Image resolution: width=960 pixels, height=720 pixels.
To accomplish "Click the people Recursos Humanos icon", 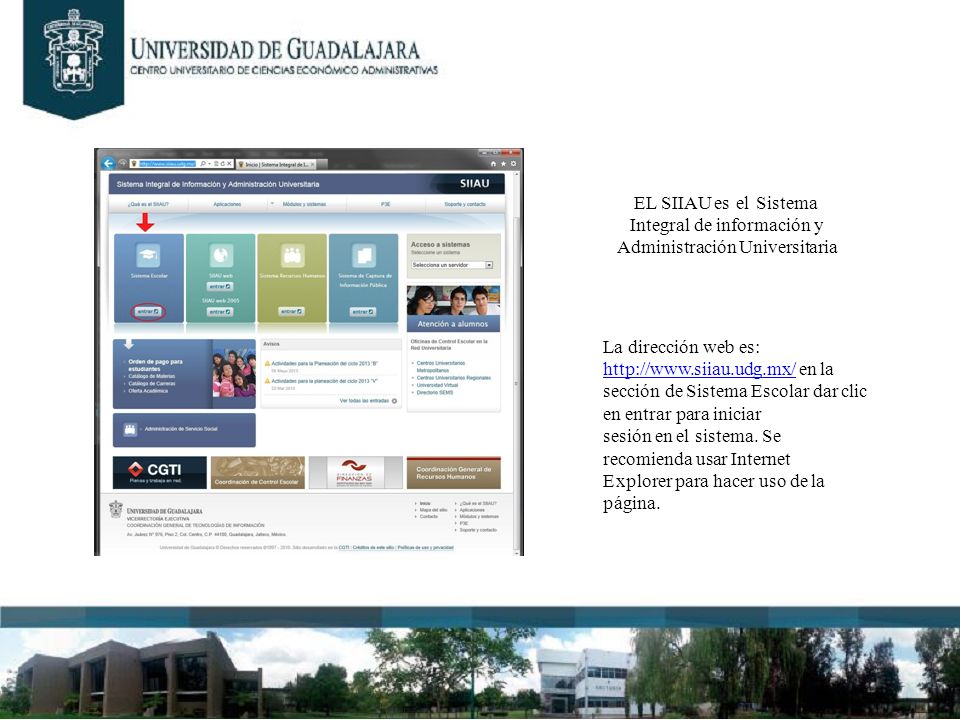I will pyautogui.click(x=292, y=255).
